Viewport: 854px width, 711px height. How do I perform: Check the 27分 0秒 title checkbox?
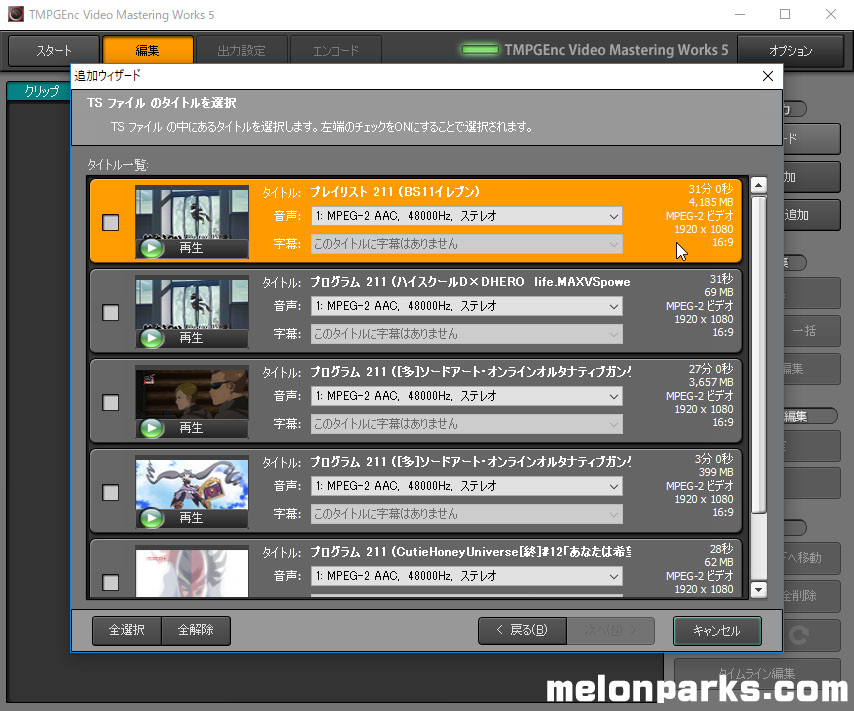coord(111,402)
